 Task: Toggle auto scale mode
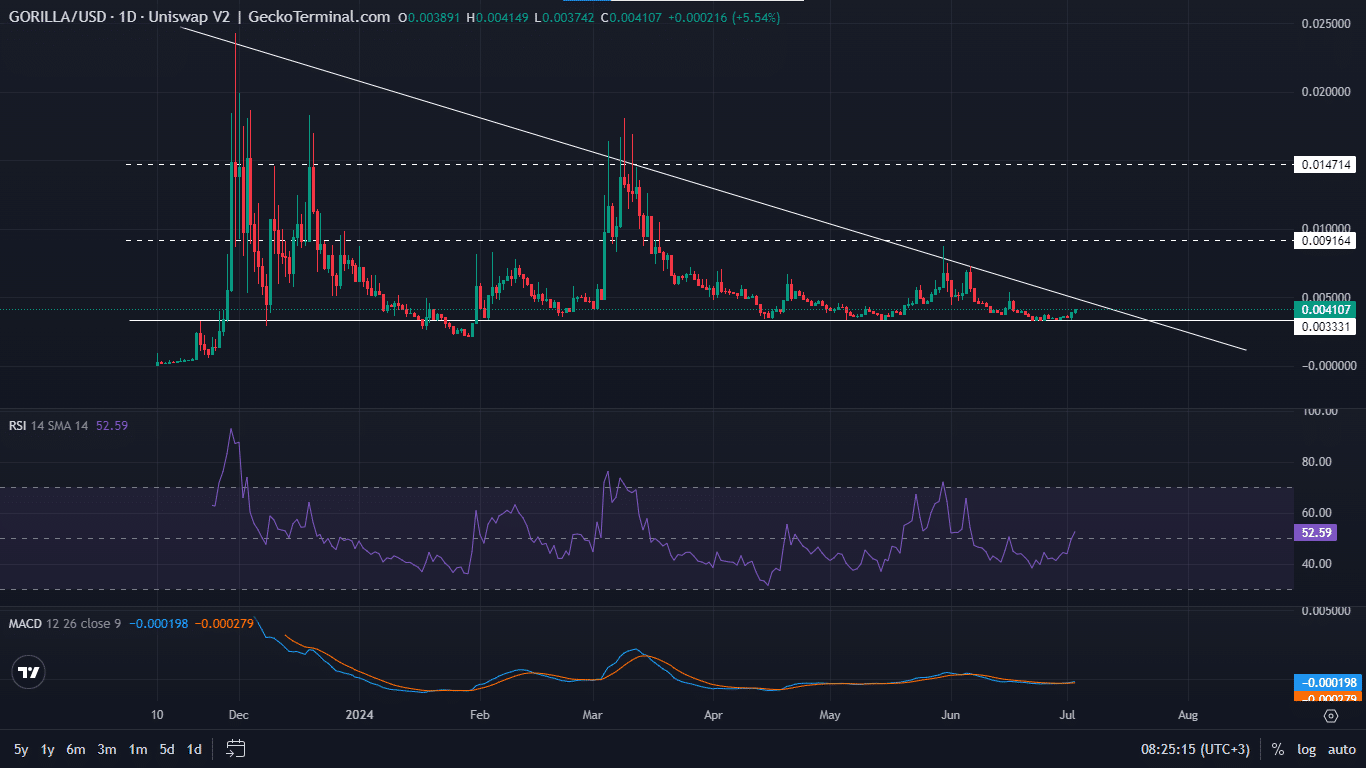click(x=1341, y=749)
